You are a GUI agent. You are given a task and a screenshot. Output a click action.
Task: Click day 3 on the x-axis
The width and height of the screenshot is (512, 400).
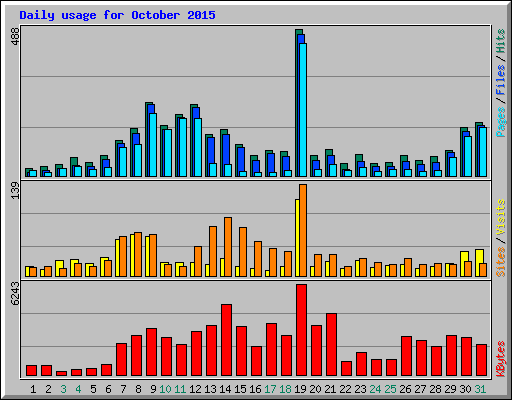[x=63, y=389]
